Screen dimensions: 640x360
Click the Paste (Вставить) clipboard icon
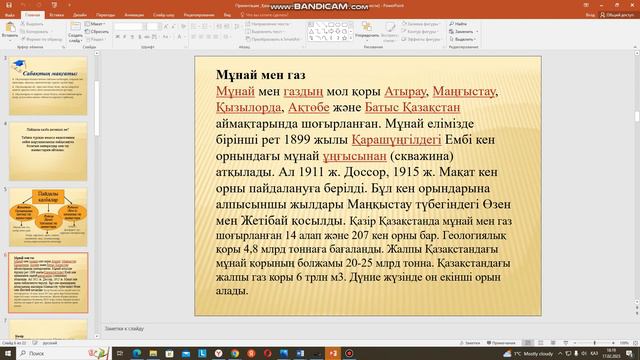(x=10, y=28)
